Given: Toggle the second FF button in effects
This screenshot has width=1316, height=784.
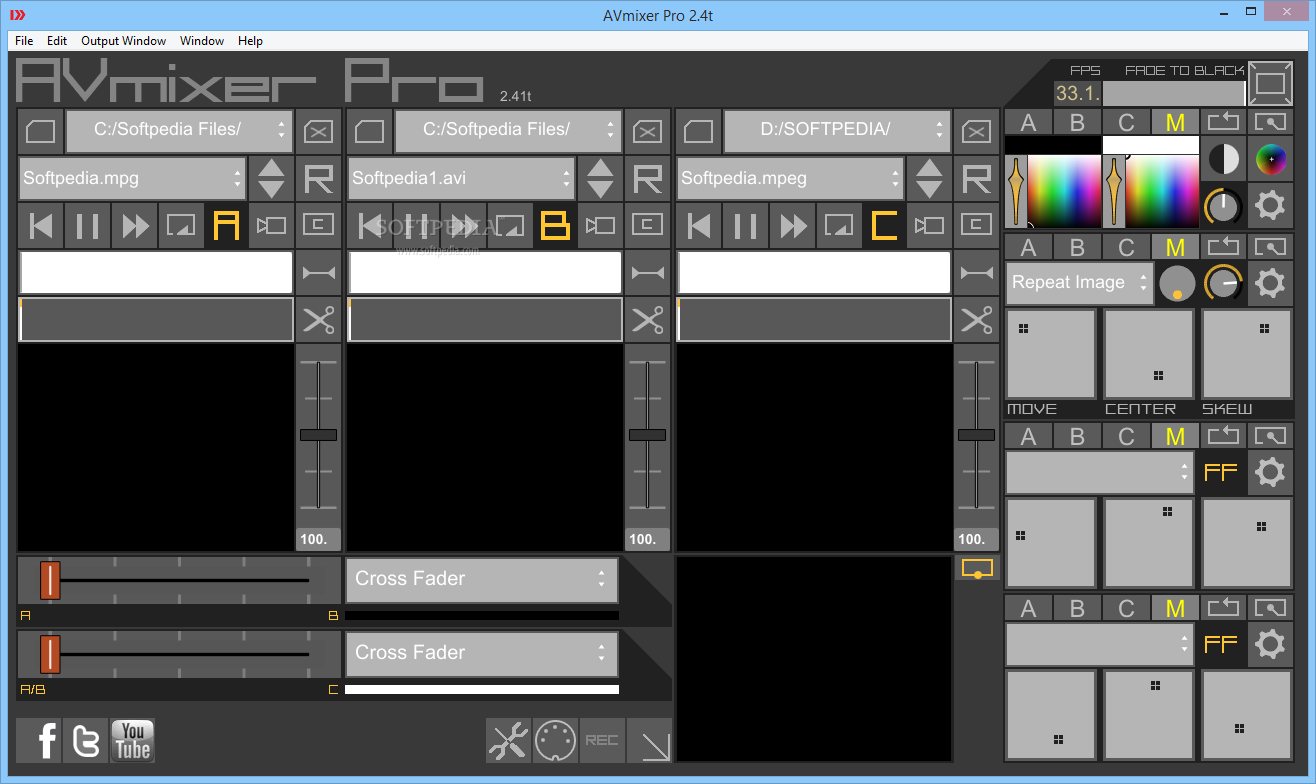Looking at the screenshot, I should tap(1221, 644).
